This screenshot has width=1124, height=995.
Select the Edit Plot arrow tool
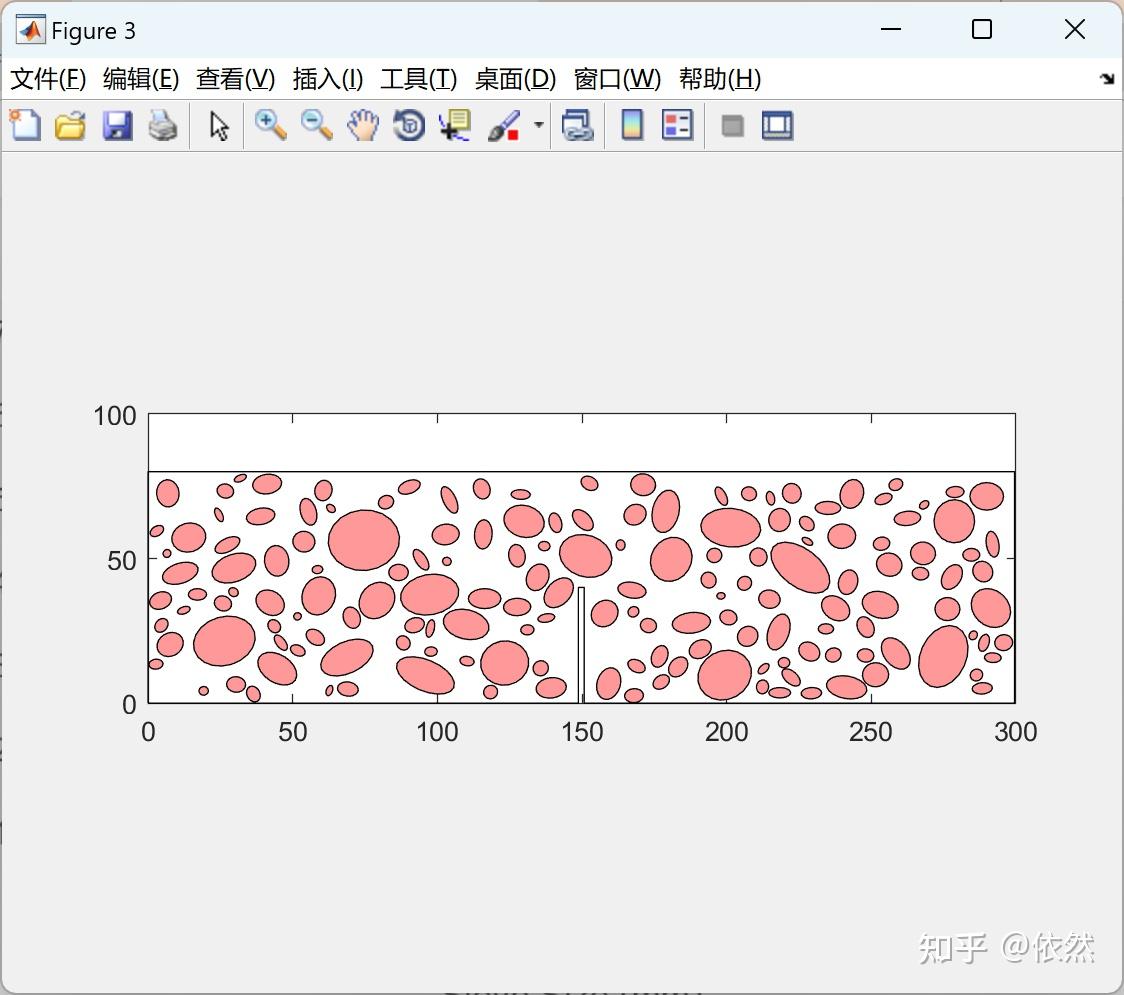[x=219, y=126]
